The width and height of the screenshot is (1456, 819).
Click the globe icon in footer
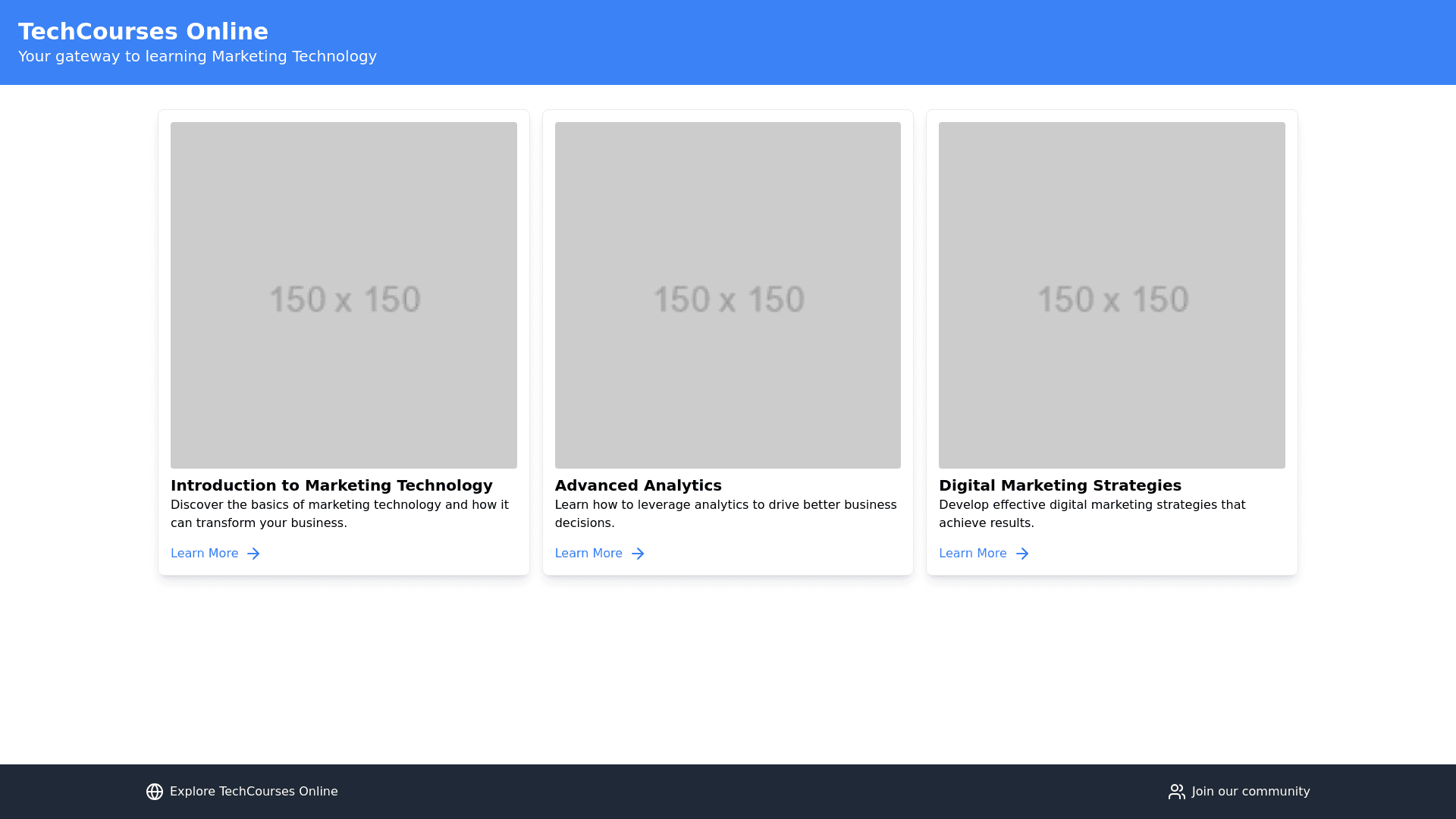click(155, 792)
